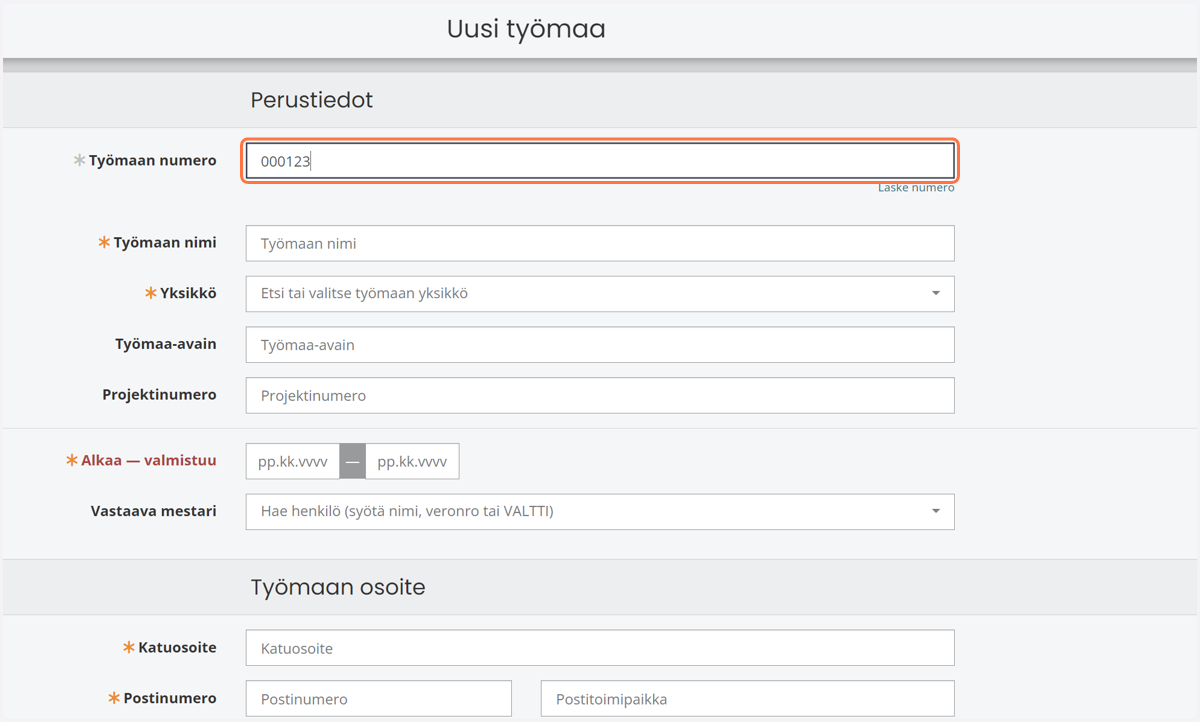Image resolution: width=1200 pixels, height=722 pixels.
Task: Click the Työmaan osoite section heading
Action: pos(338,587)
